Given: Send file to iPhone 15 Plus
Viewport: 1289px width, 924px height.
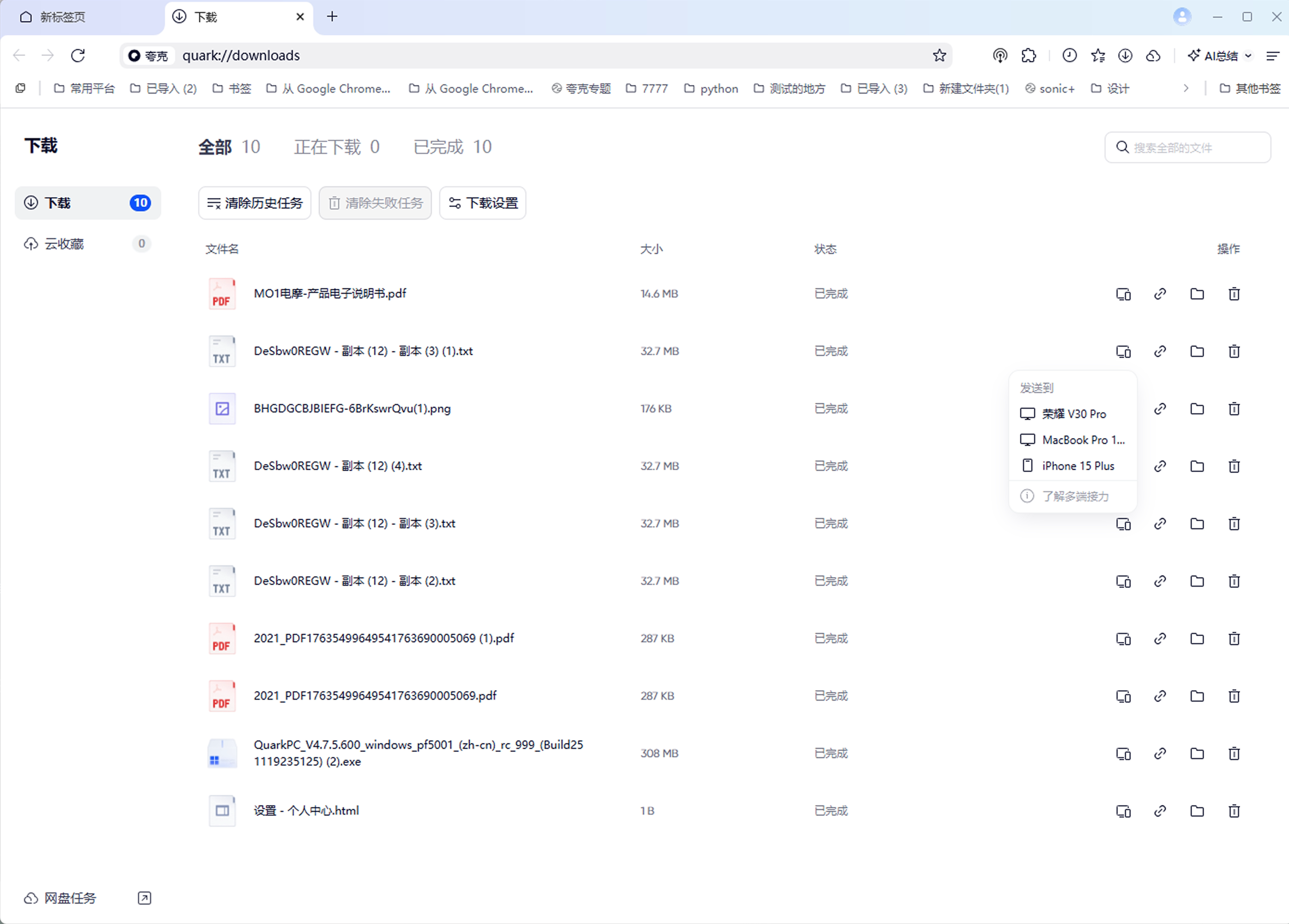Looking at the screenshot, I should tap(1073, 466).
